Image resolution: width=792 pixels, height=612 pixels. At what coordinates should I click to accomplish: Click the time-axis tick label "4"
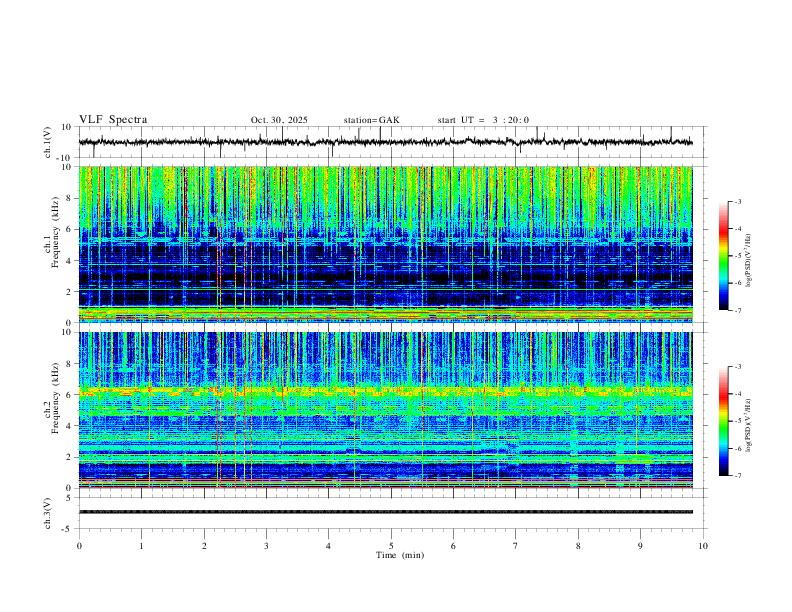click(328, 546)
